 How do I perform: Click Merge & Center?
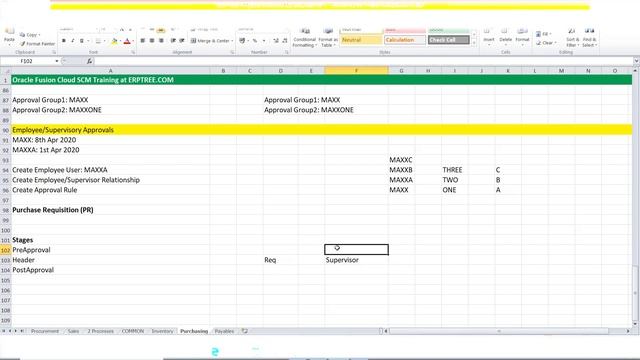(x=210, y=41)
